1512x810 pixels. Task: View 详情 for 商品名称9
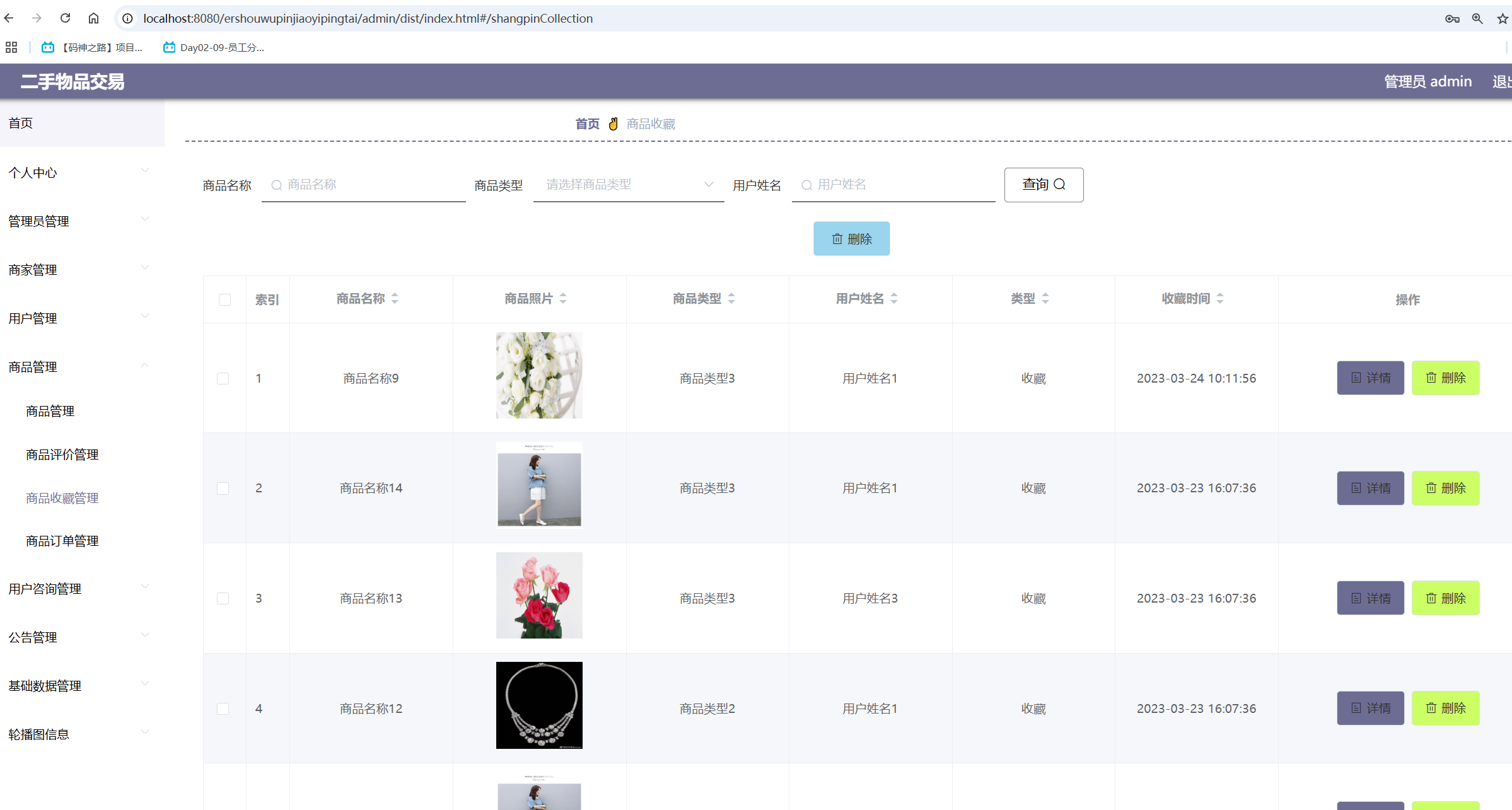[1370, 378]
